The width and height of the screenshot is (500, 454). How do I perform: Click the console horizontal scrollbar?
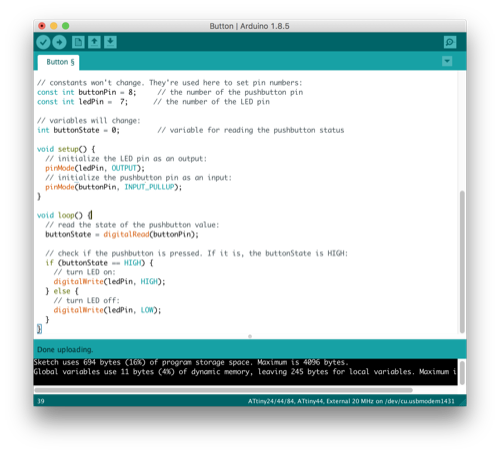click(224, 390)
